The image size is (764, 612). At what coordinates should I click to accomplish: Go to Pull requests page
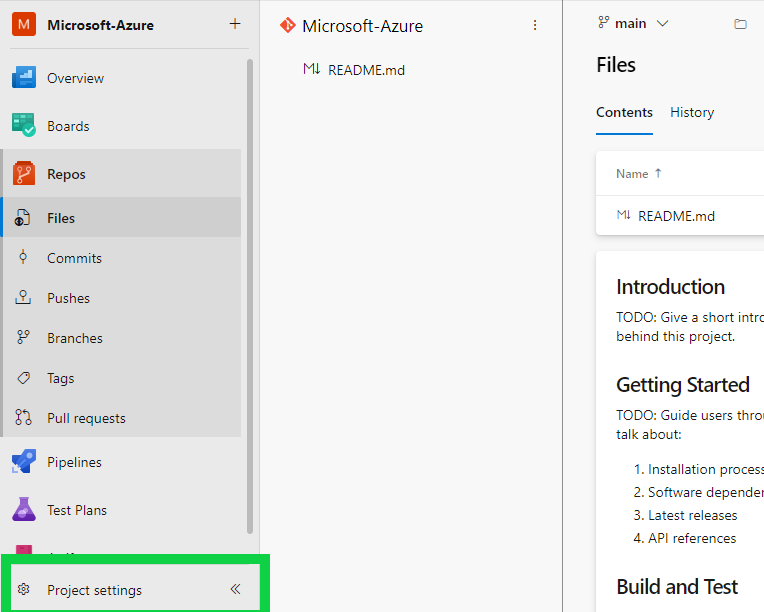point(86,418)
